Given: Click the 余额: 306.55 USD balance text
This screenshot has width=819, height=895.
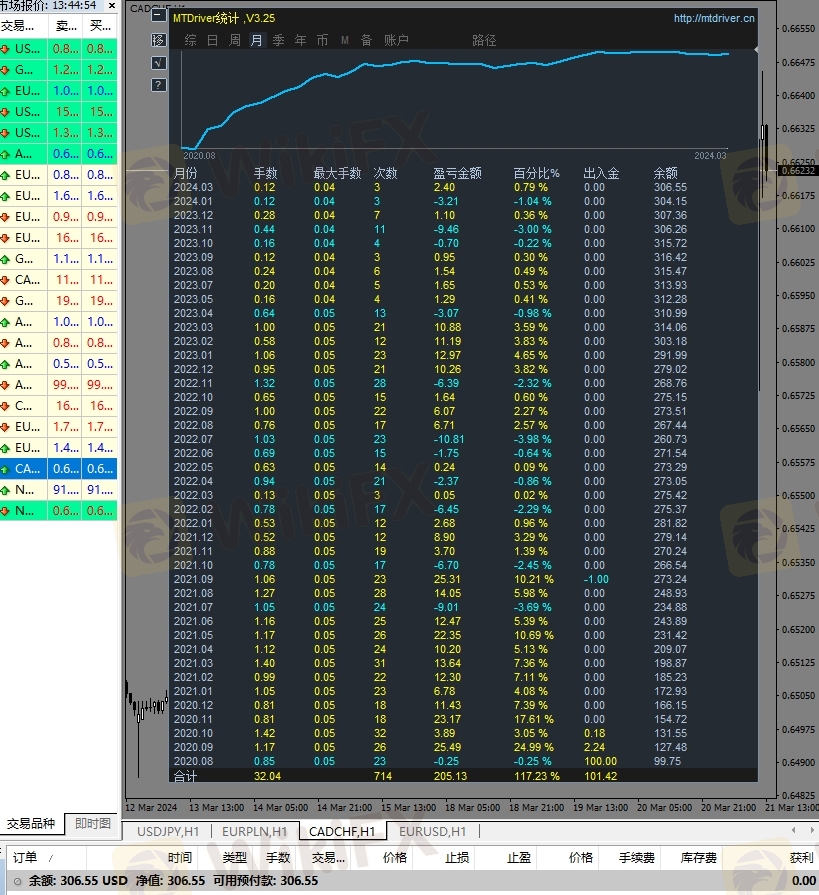Looking at the screenshot, I should 78,881.
